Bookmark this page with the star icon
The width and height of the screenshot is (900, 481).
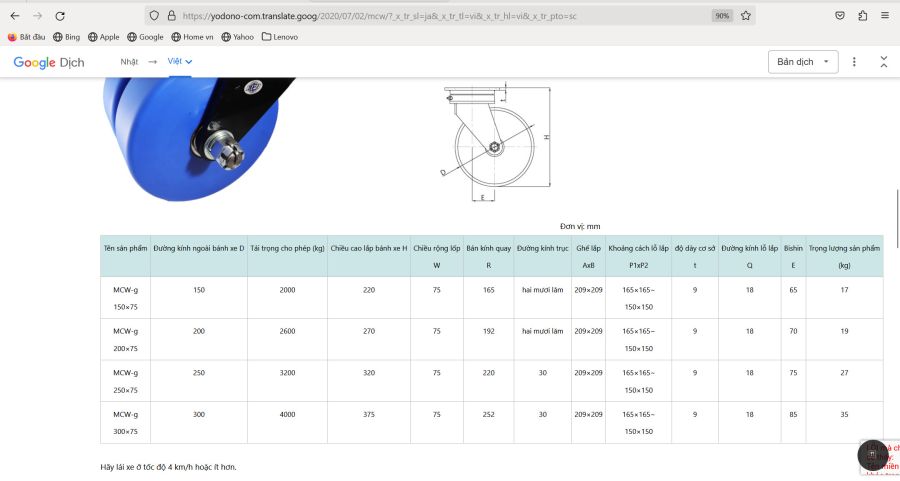click(x=746, y=16)
